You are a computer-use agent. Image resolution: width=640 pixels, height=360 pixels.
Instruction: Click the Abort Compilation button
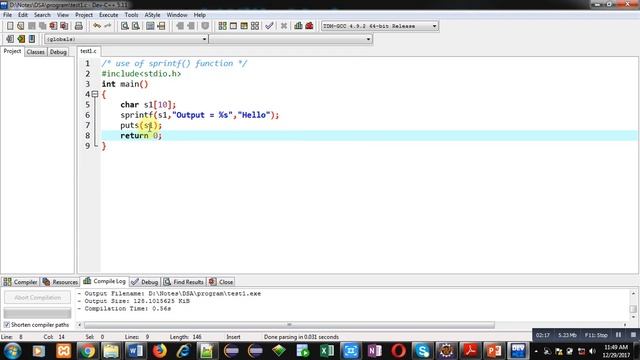(x=38, y=298)
